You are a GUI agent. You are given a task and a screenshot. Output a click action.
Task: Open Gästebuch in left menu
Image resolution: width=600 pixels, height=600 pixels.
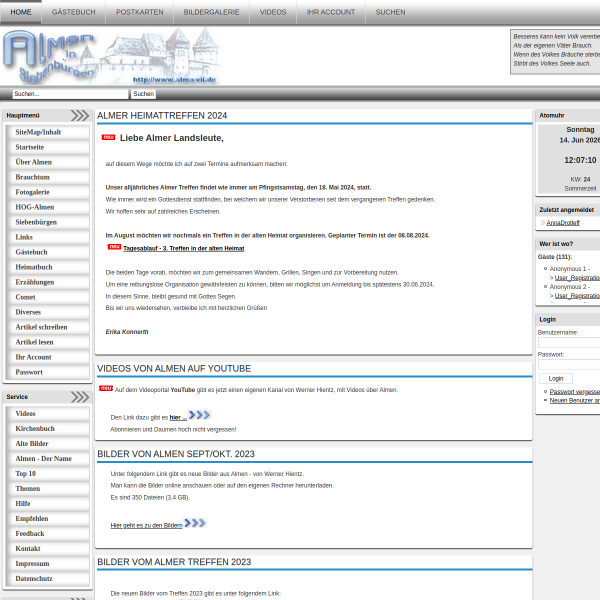pyautogui.click(x=48, y=252)
